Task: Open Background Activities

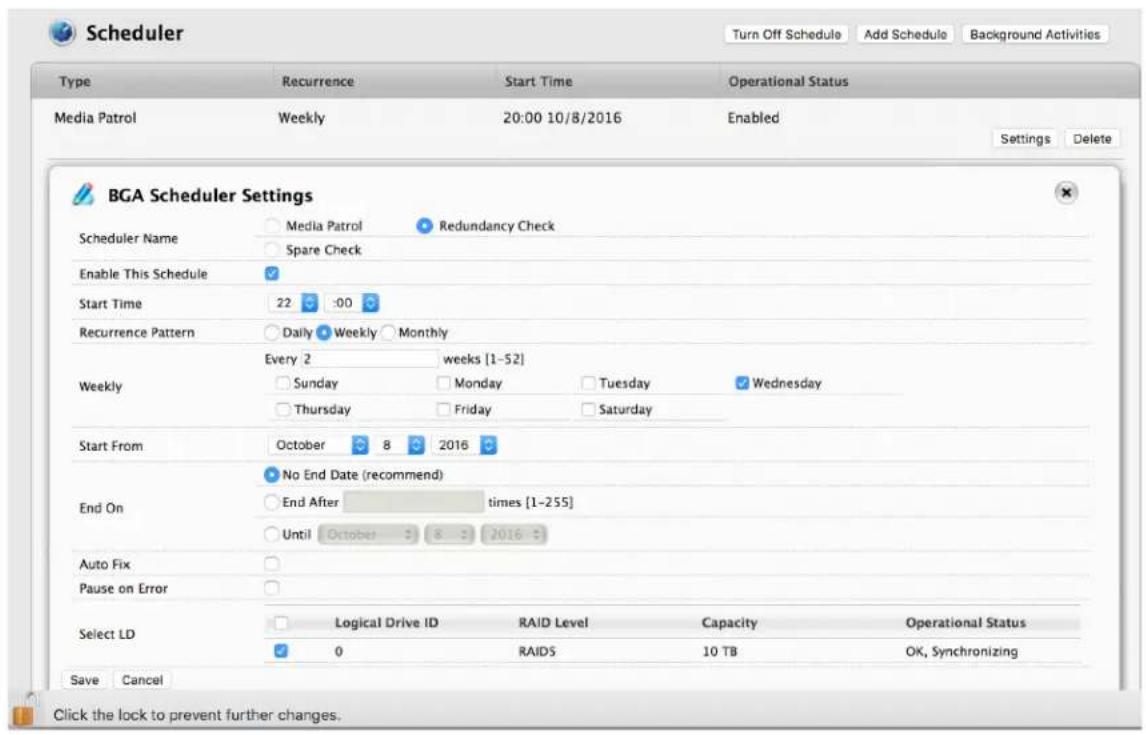Action: coord(1034,34)
